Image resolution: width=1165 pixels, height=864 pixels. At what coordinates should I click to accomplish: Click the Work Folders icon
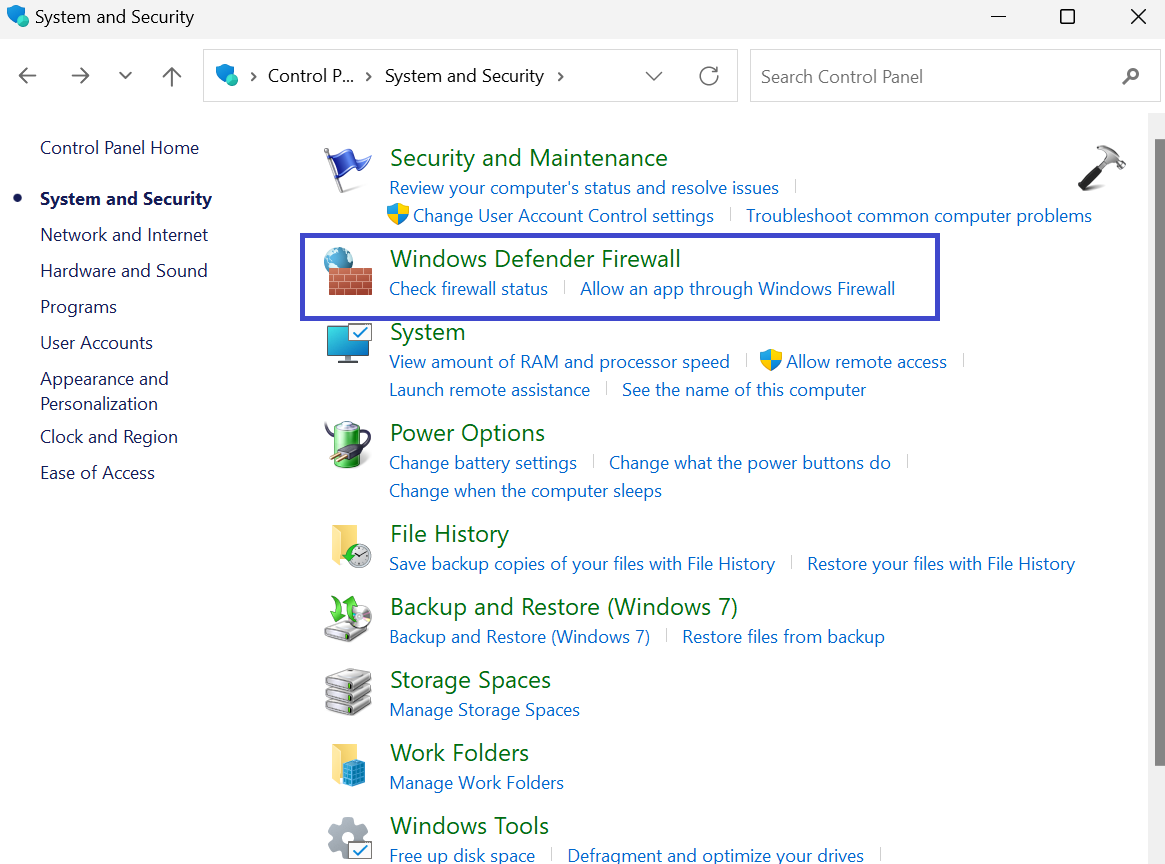348,764
